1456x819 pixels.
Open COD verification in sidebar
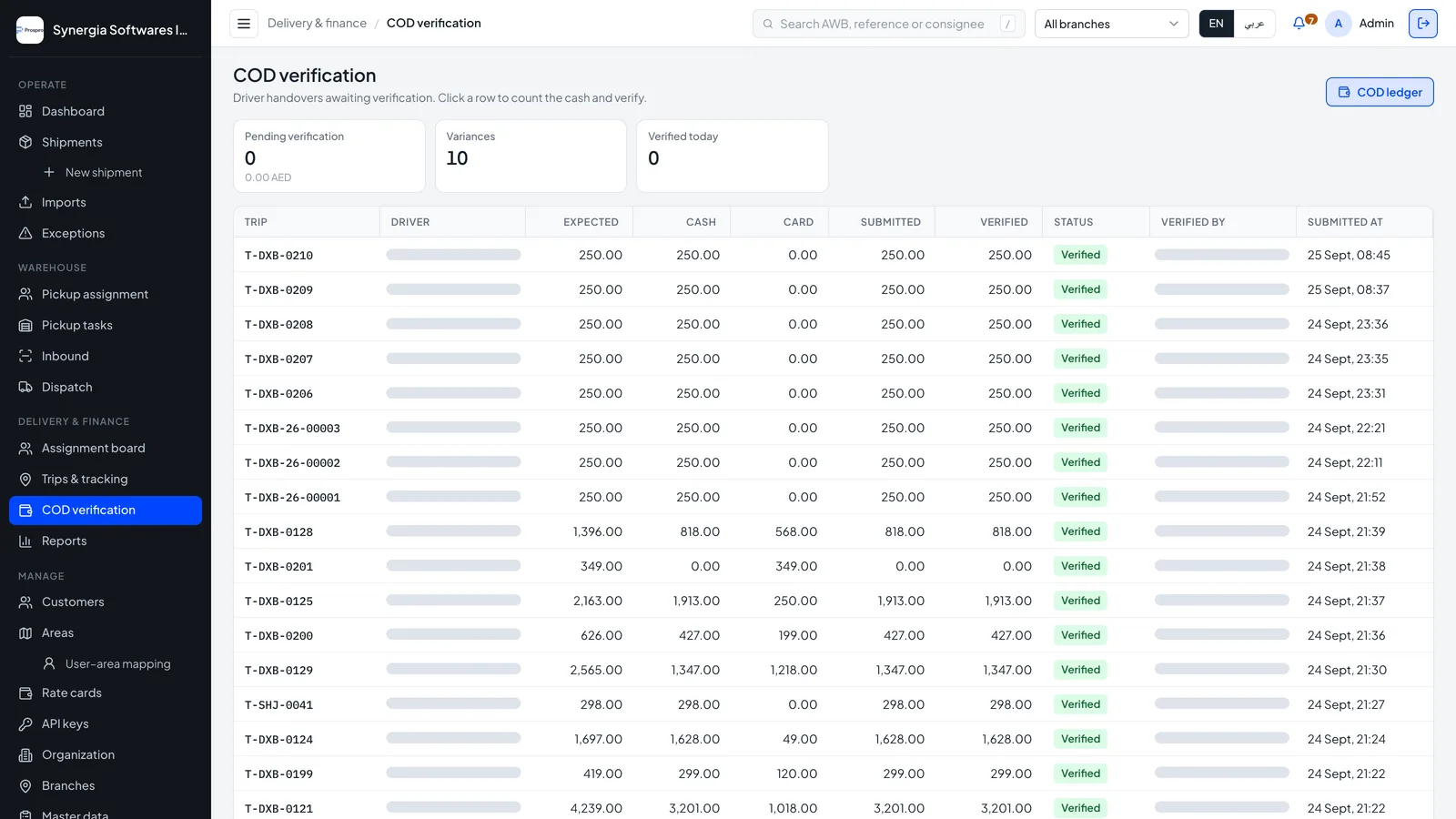[x=106, y=510]
